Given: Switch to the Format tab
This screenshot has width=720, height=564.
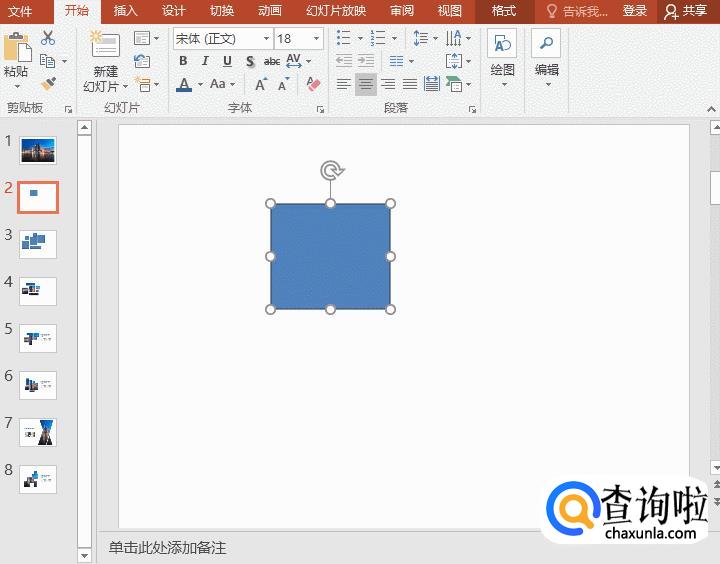Looking at the screenshot, I should 504,11.
